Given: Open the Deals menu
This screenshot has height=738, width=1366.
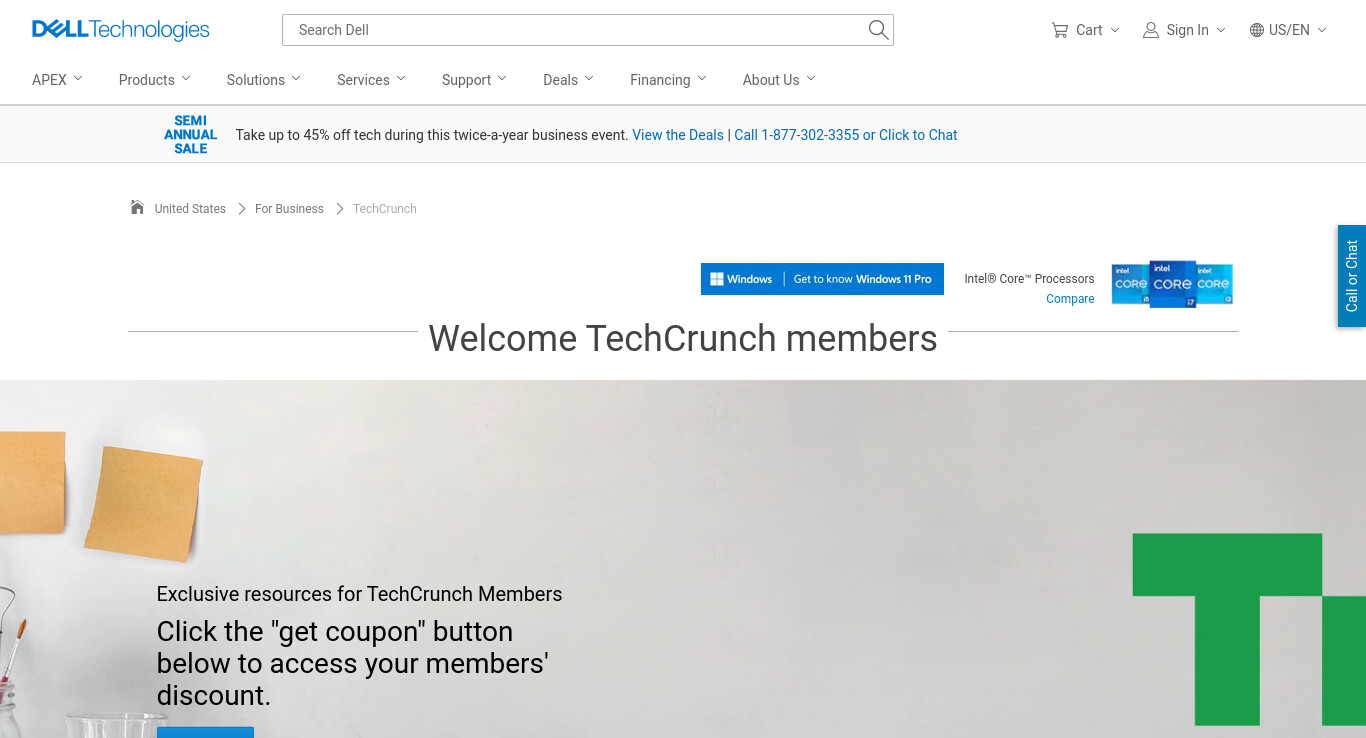Looking at the screenshot, I should 569,80.
